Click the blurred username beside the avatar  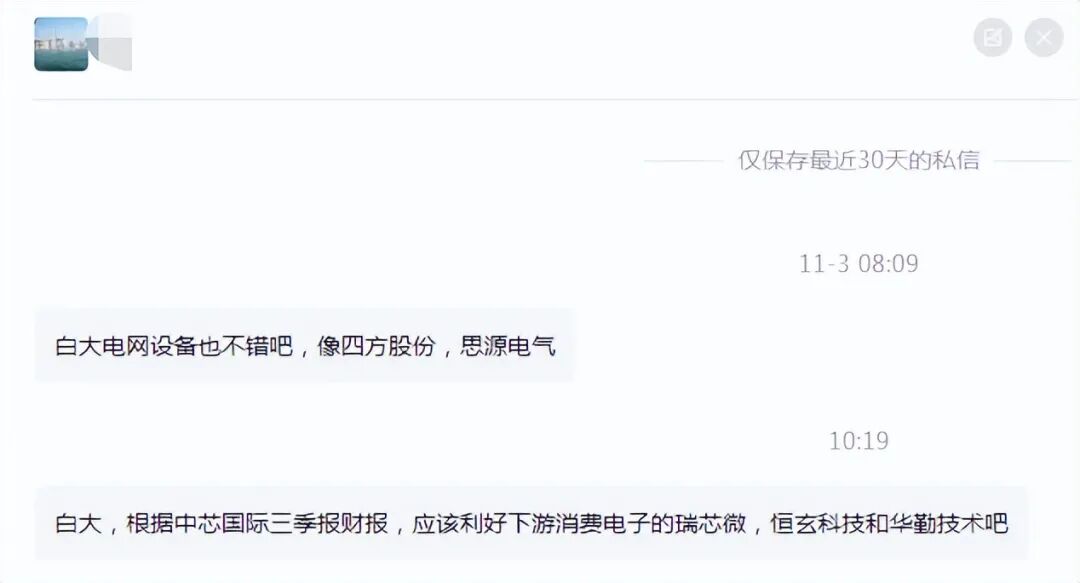110,43
